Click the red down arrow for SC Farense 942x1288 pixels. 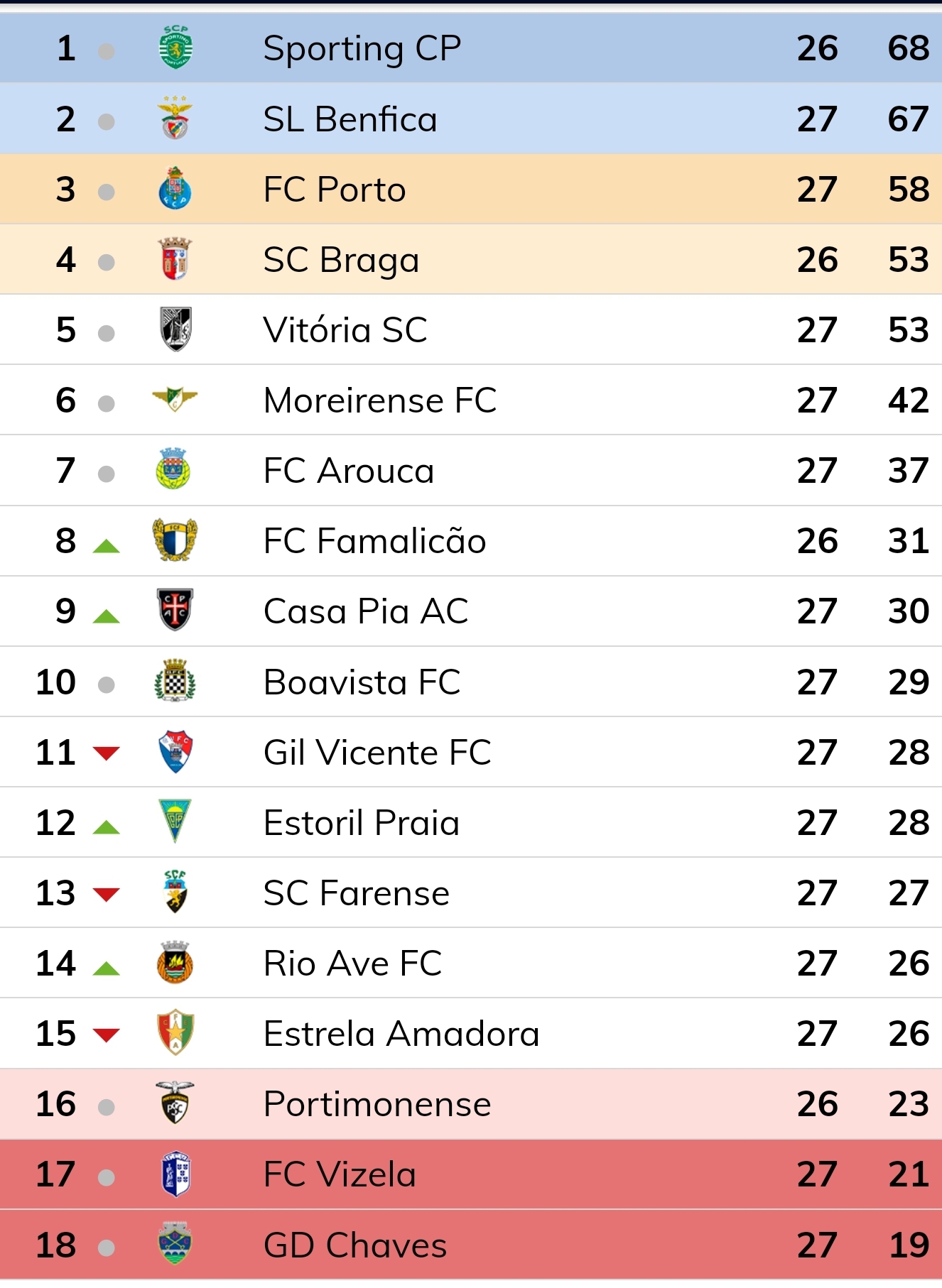coord(107,894)
